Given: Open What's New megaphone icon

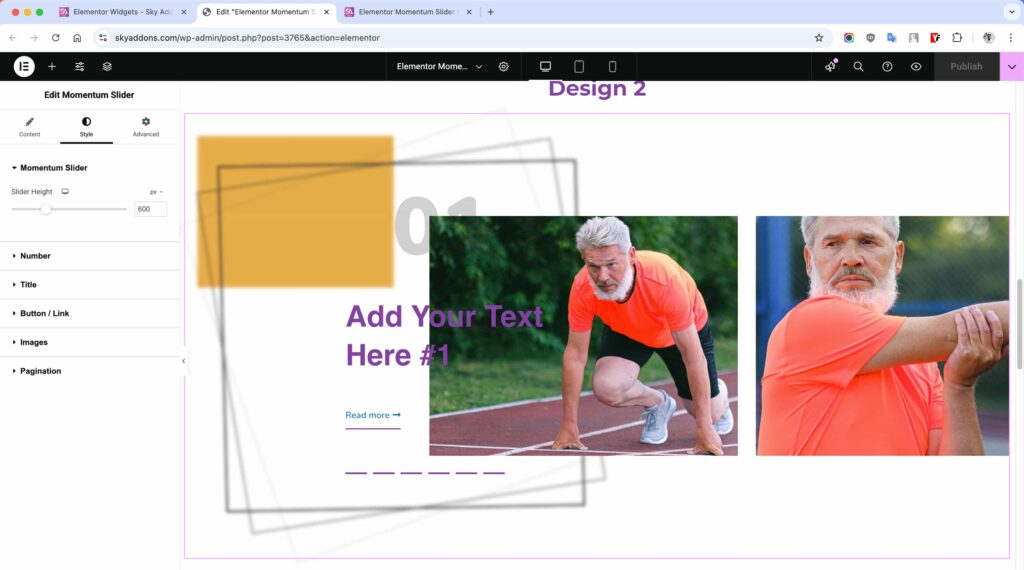Looking at the screenshot, I should point(830,66).
